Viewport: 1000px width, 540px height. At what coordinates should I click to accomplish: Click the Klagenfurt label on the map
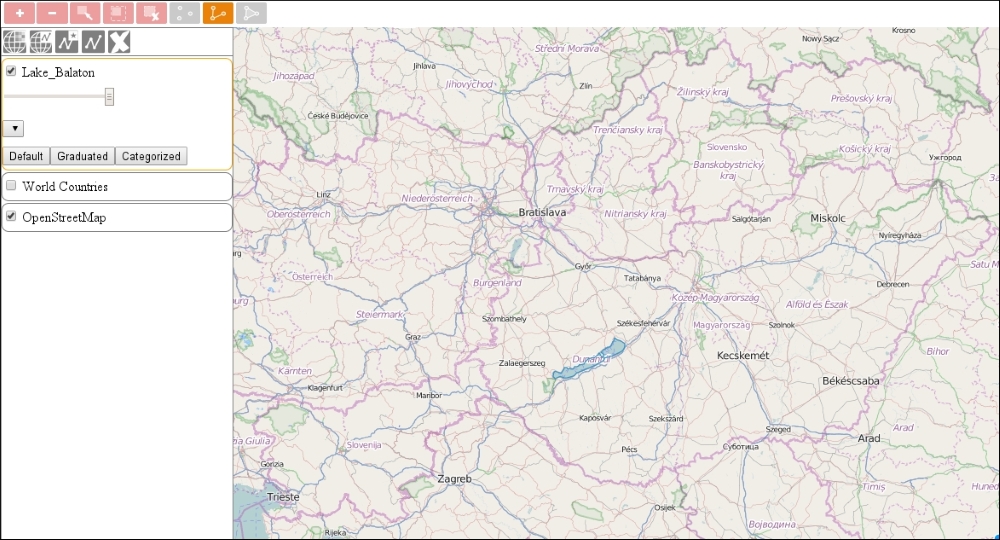[x=325, y=388]
